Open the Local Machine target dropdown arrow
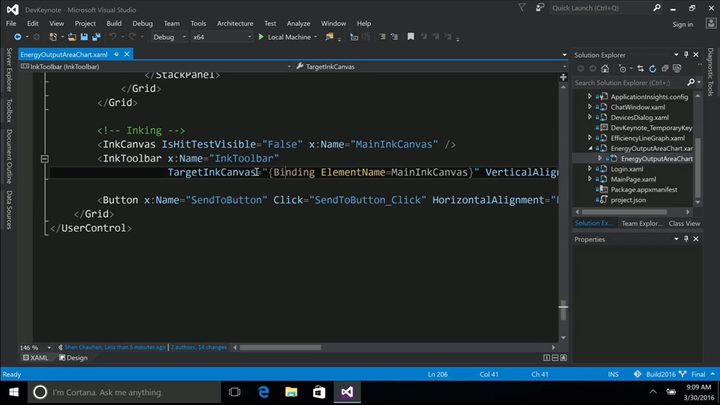 click(315, 37)
